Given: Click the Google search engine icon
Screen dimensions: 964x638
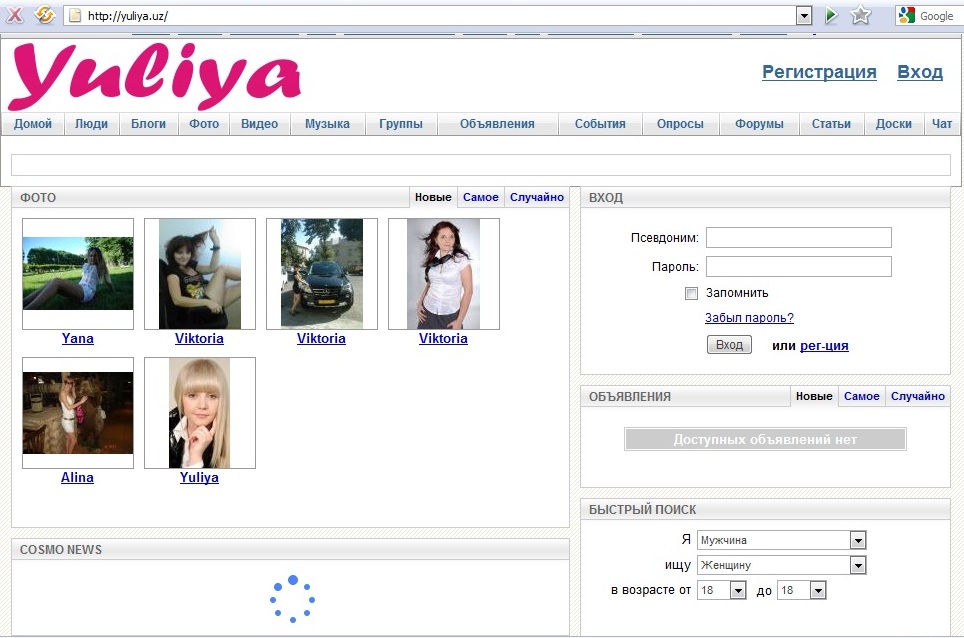Looking at the screenshot, I should point(906,15).
